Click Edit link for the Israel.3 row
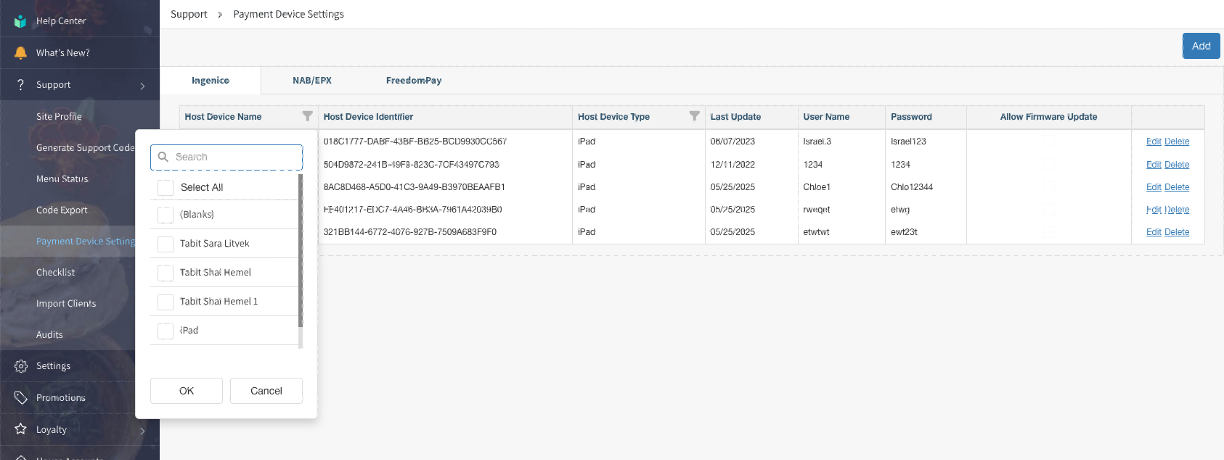The image size is (1224, 460). click(x=1153, y=141)
